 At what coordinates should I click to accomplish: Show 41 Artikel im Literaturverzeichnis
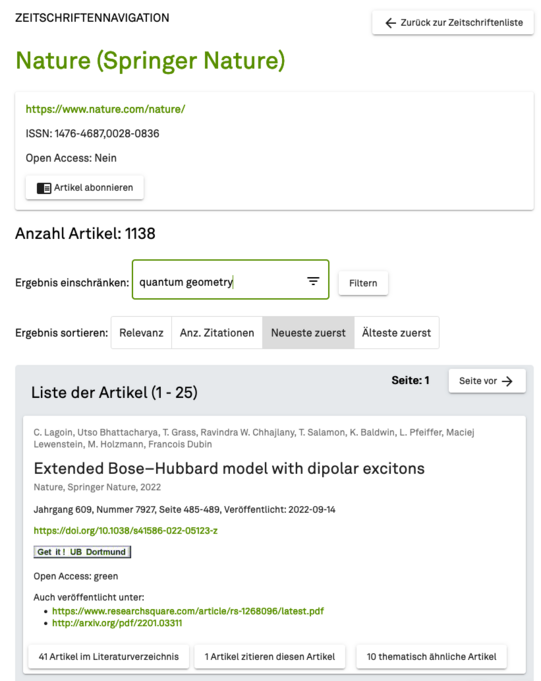click(x=109, y=656)
